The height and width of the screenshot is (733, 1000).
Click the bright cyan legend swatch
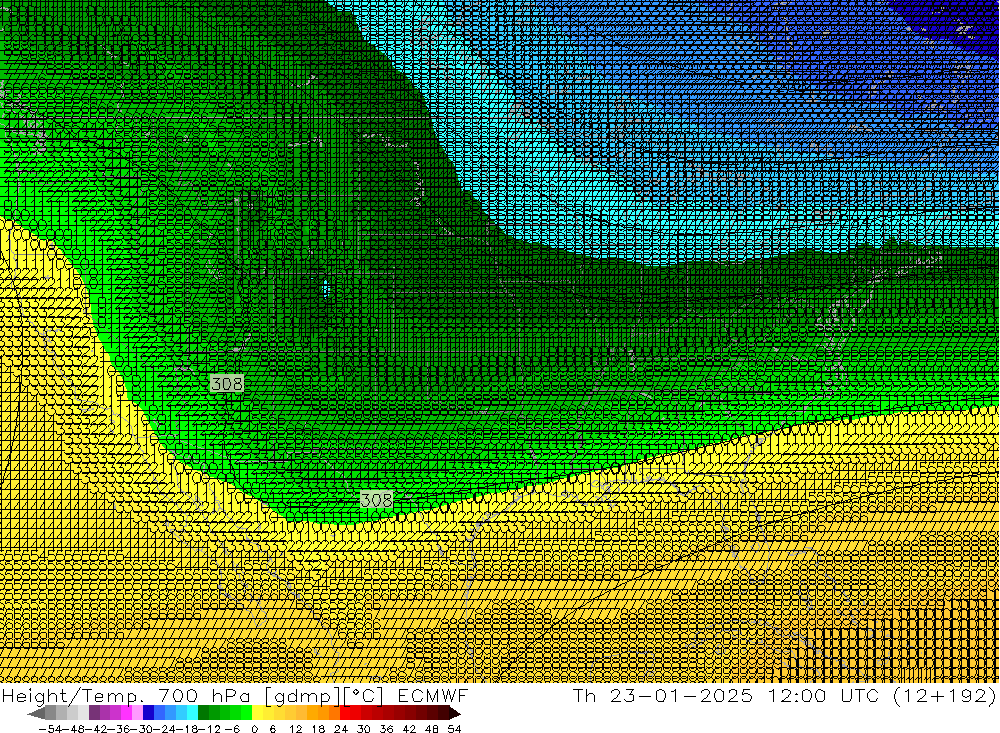point(192,713)
